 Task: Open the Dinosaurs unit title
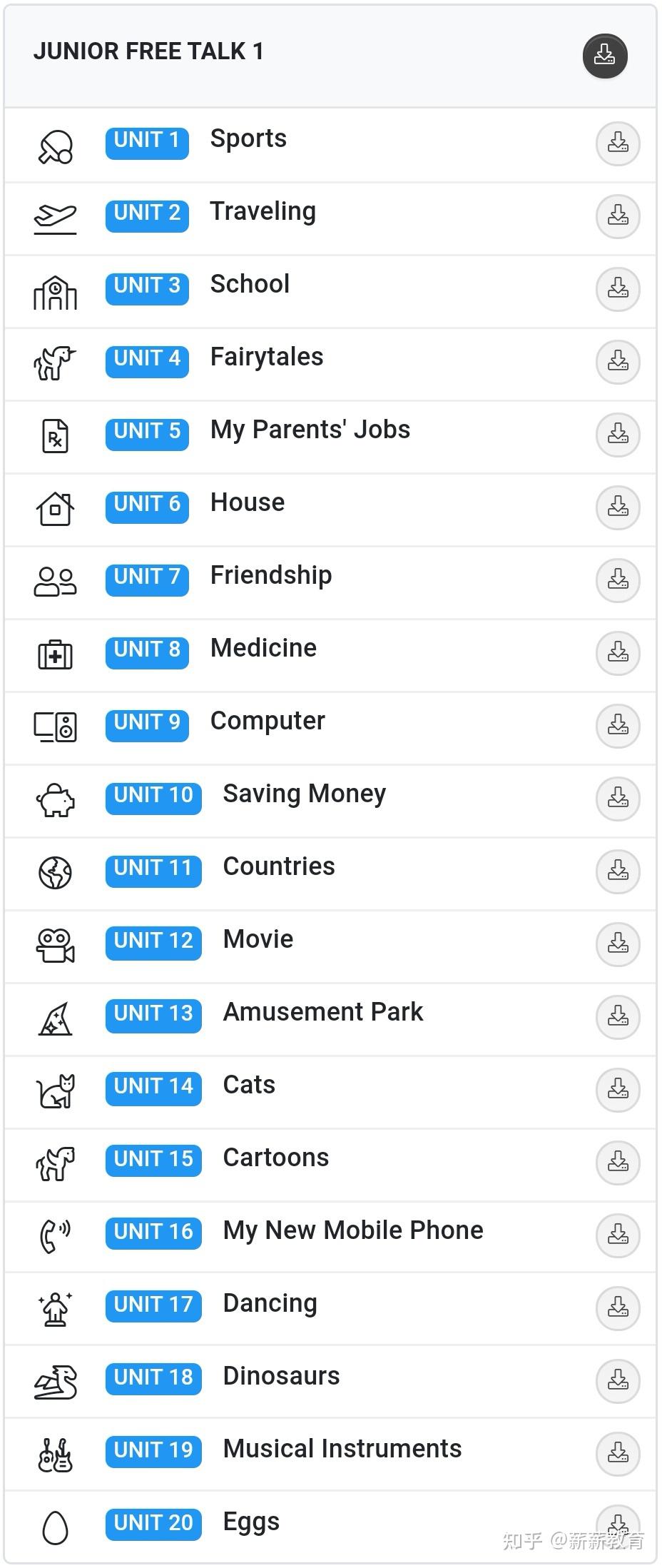coord(281,1376)
